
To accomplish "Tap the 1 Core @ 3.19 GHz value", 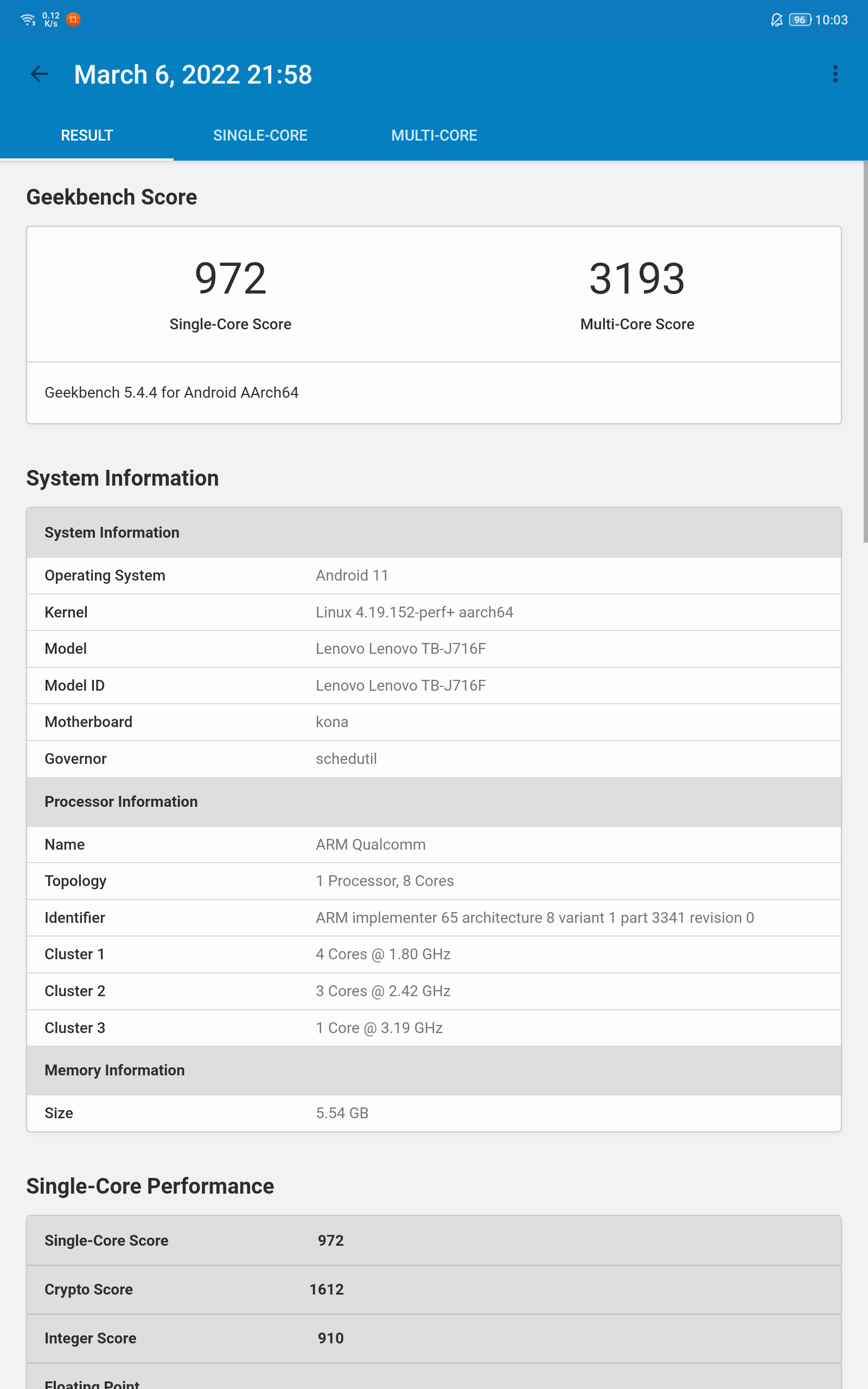I will point(379,1028).
